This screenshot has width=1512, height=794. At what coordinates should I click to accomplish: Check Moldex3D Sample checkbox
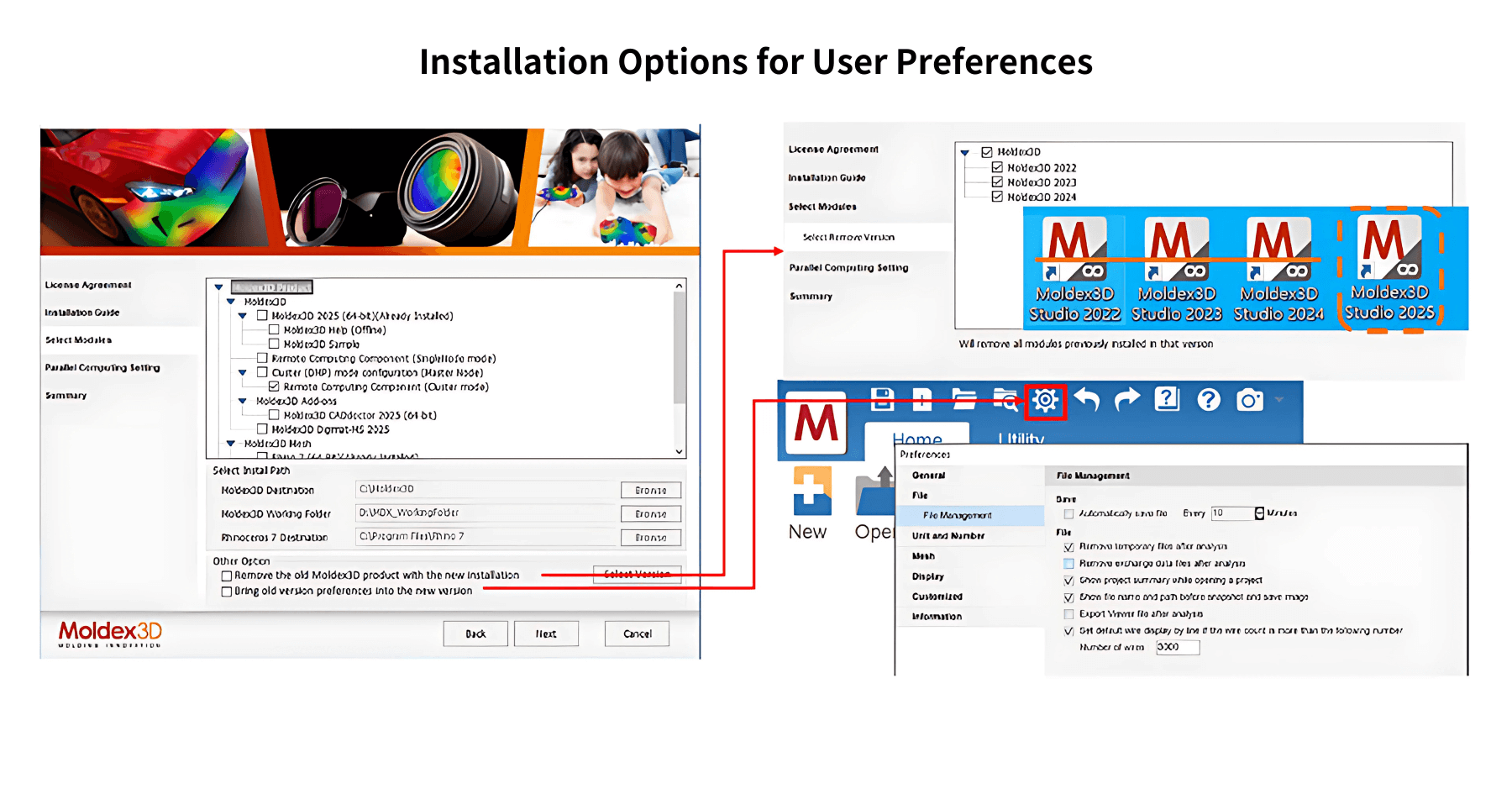coord(274,344)
